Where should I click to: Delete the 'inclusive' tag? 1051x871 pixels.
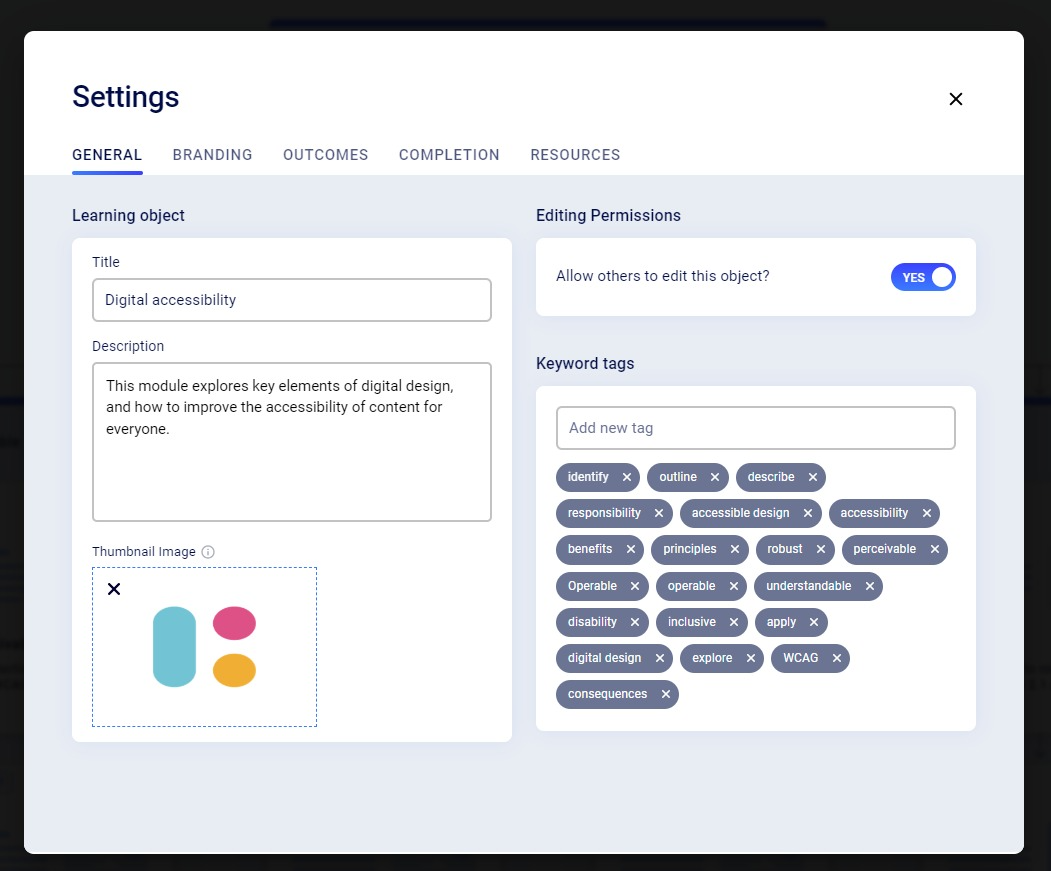coord(735,622)
